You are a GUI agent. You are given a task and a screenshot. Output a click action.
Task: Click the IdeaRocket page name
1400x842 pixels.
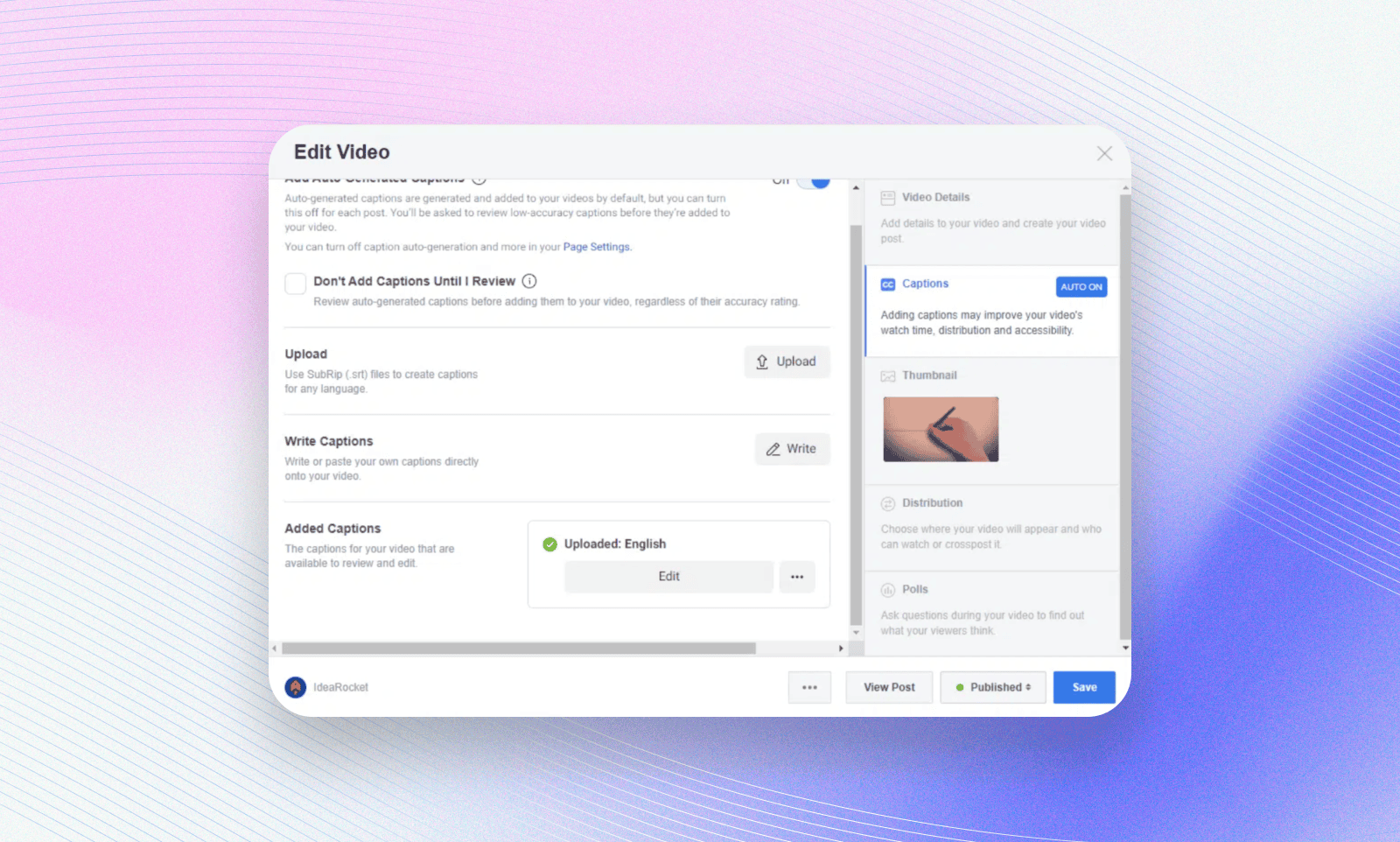(x=340, y=687)
